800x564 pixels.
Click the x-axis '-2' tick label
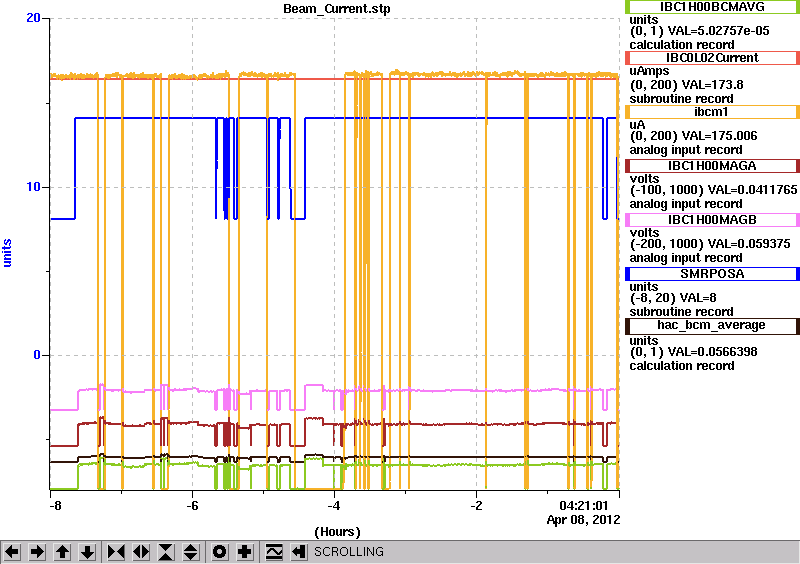point(476,506)
